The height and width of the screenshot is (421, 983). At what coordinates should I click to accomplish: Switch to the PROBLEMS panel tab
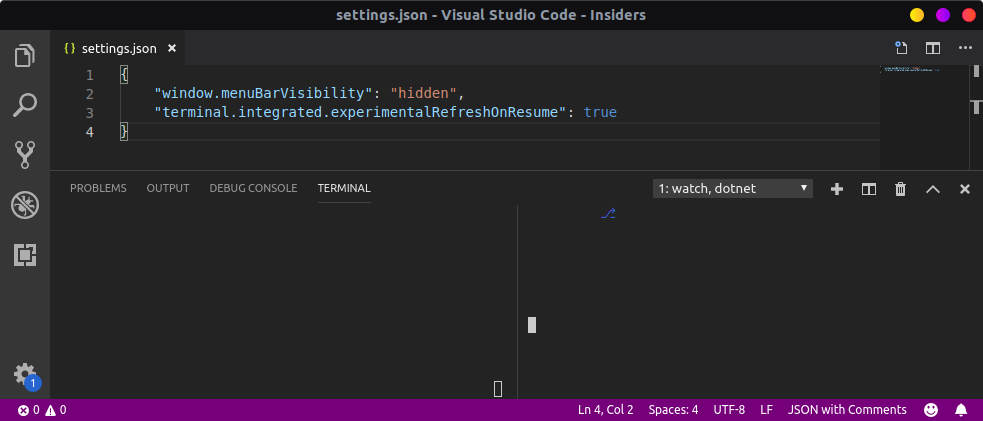tap(98, 188)
